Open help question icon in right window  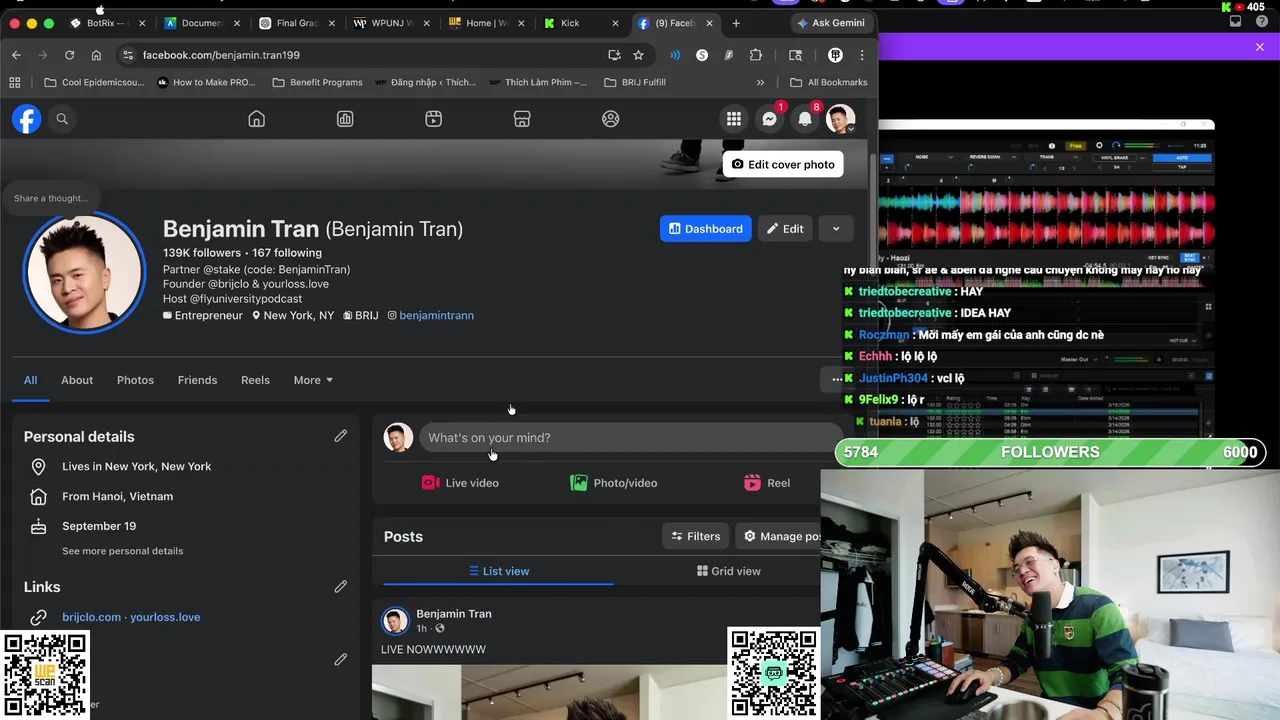(1263, 21)
